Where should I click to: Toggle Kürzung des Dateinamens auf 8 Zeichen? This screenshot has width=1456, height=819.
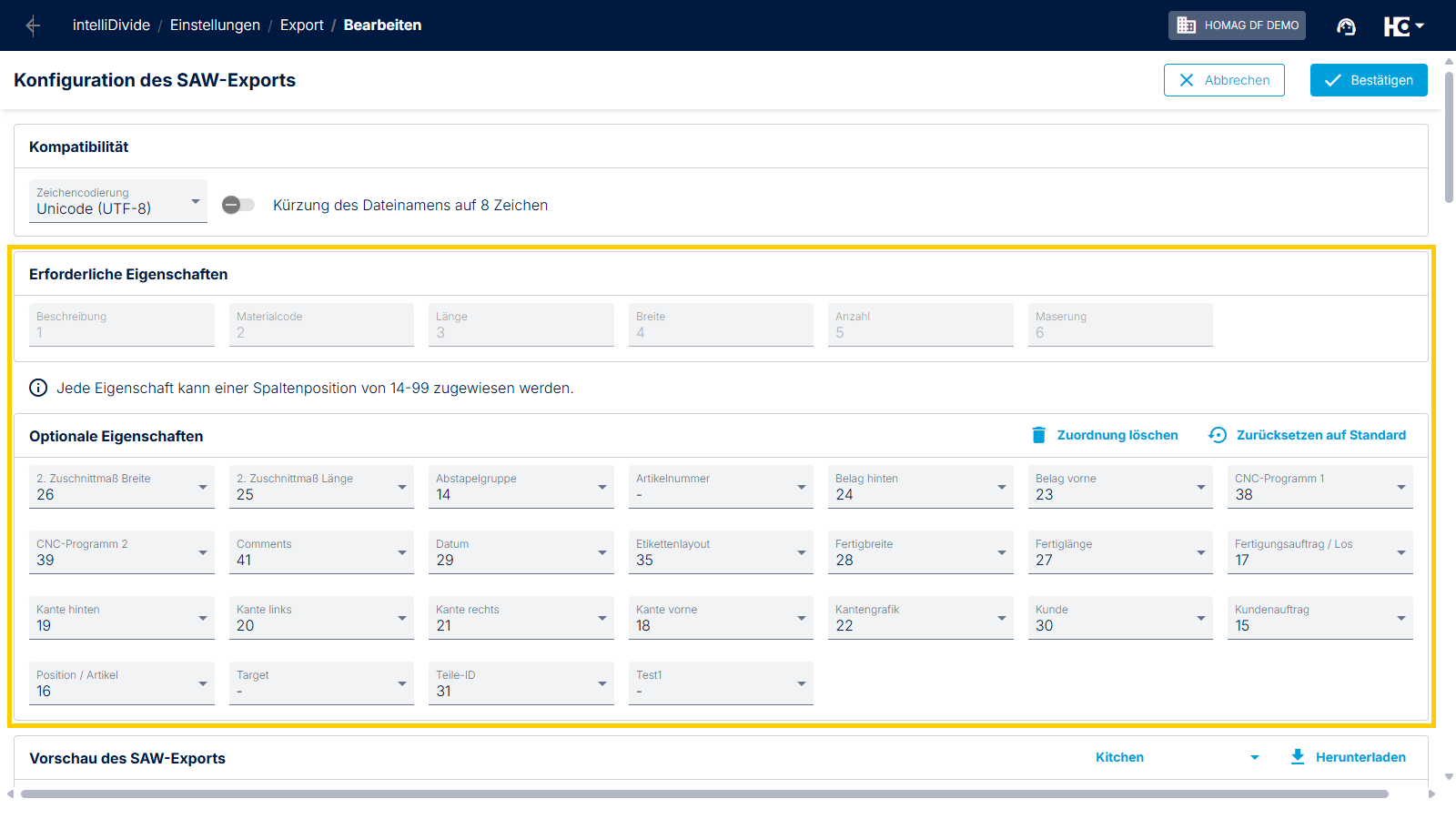tap(238, 205)
